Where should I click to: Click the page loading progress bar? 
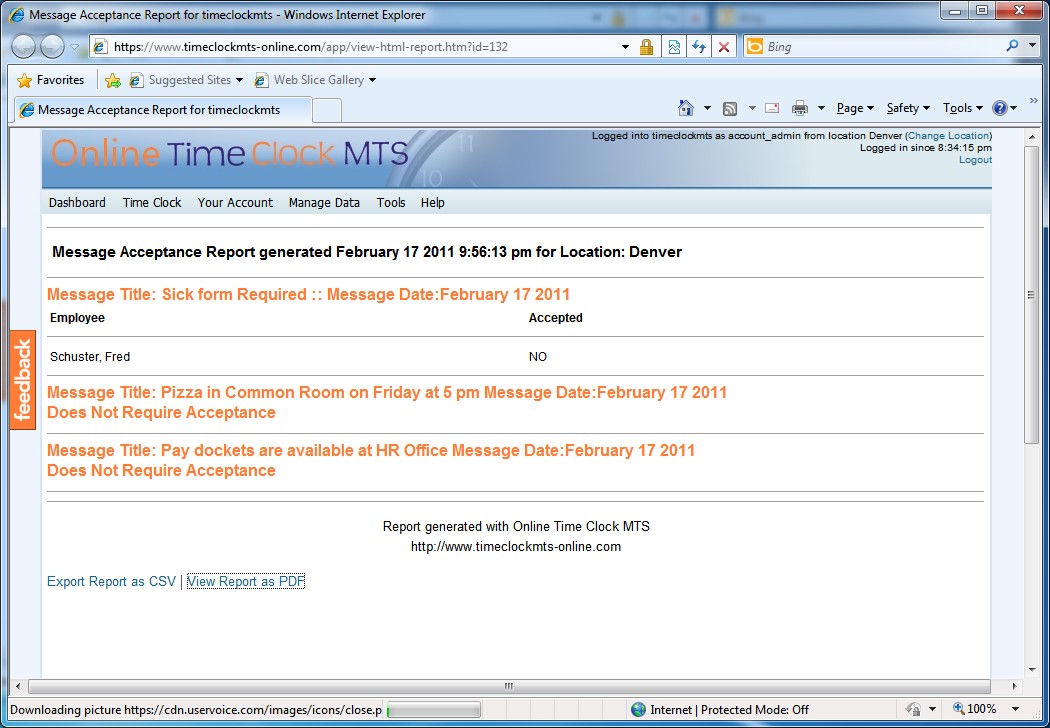click(433, 710)
